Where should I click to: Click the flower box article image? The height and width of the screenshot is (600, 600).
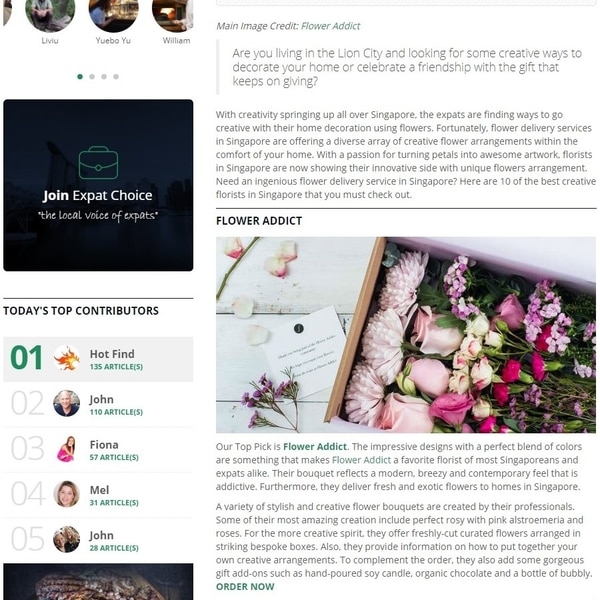click(x=406, y=335)
